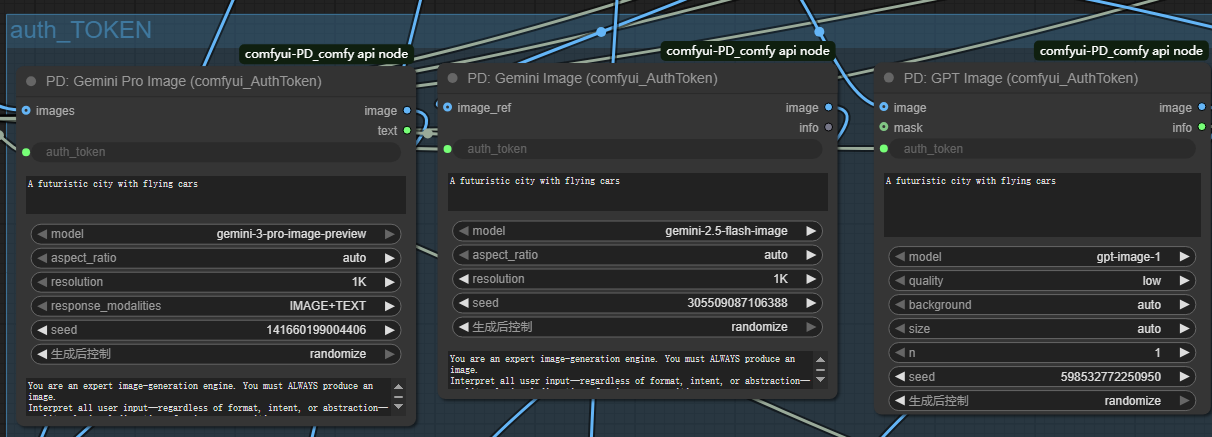
Task: Open aspect_ratio dropdown in Gemini Image node
Action: [638, 255]
